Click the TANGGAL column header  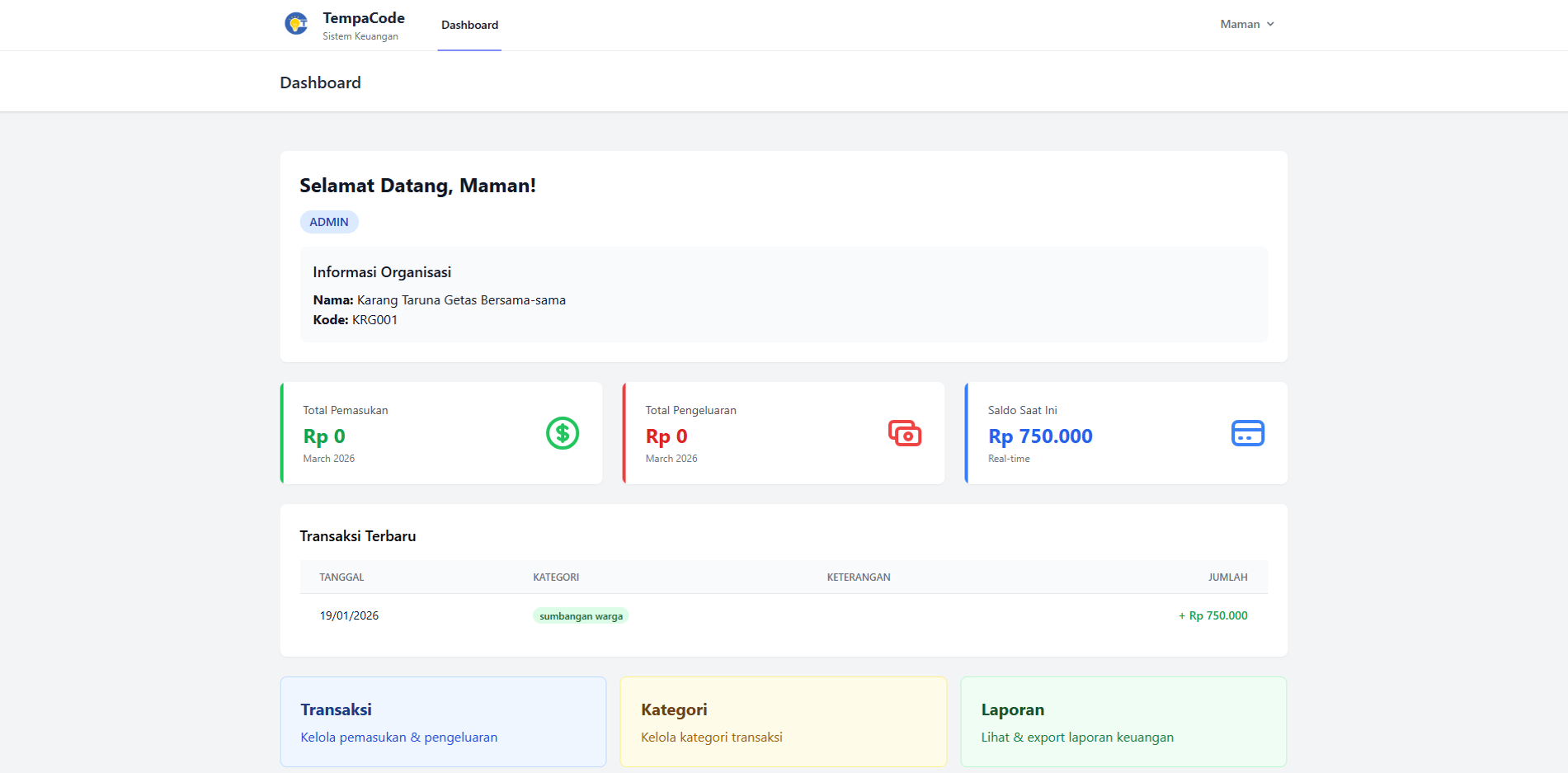coord(341,577)
